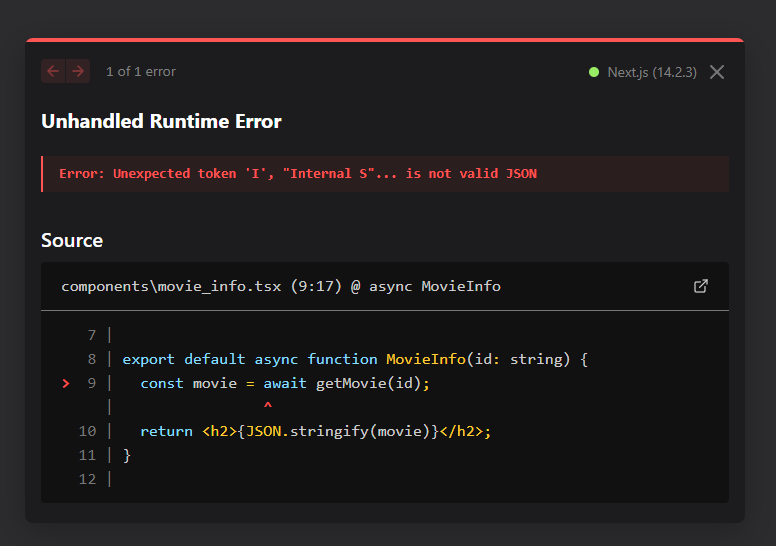Click the Source heading
The image size is (776, 546).
(72, 241)
